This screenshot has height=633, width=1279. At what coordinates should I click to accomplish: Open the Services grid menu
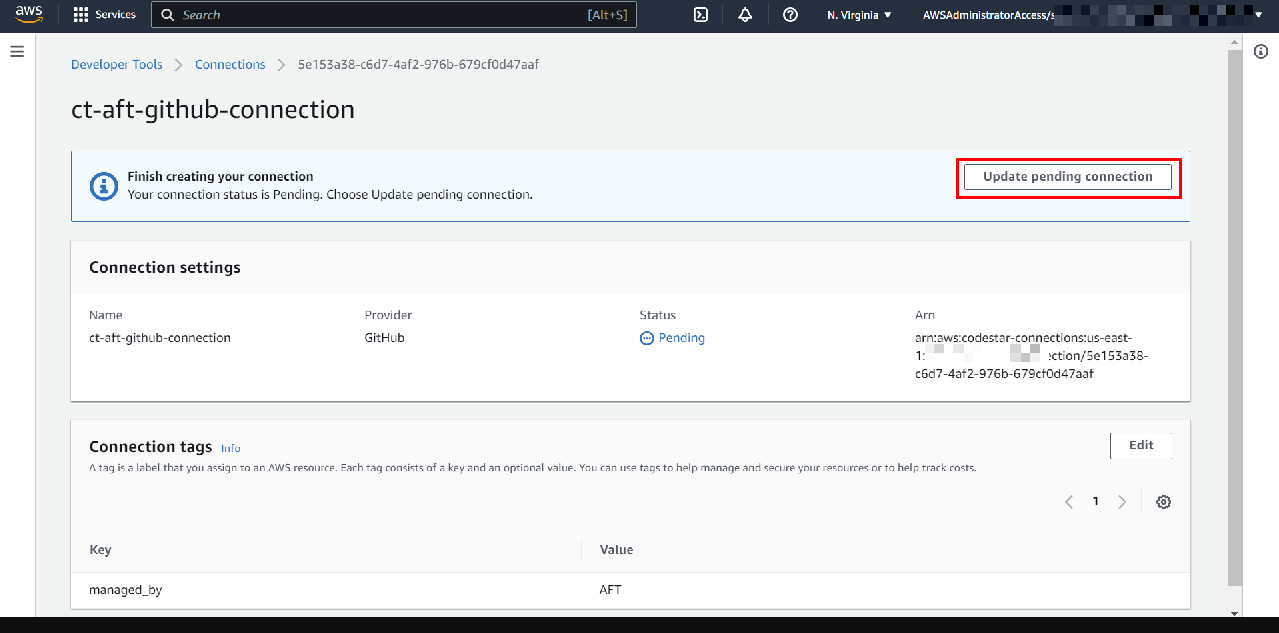(x=105, y=15)
